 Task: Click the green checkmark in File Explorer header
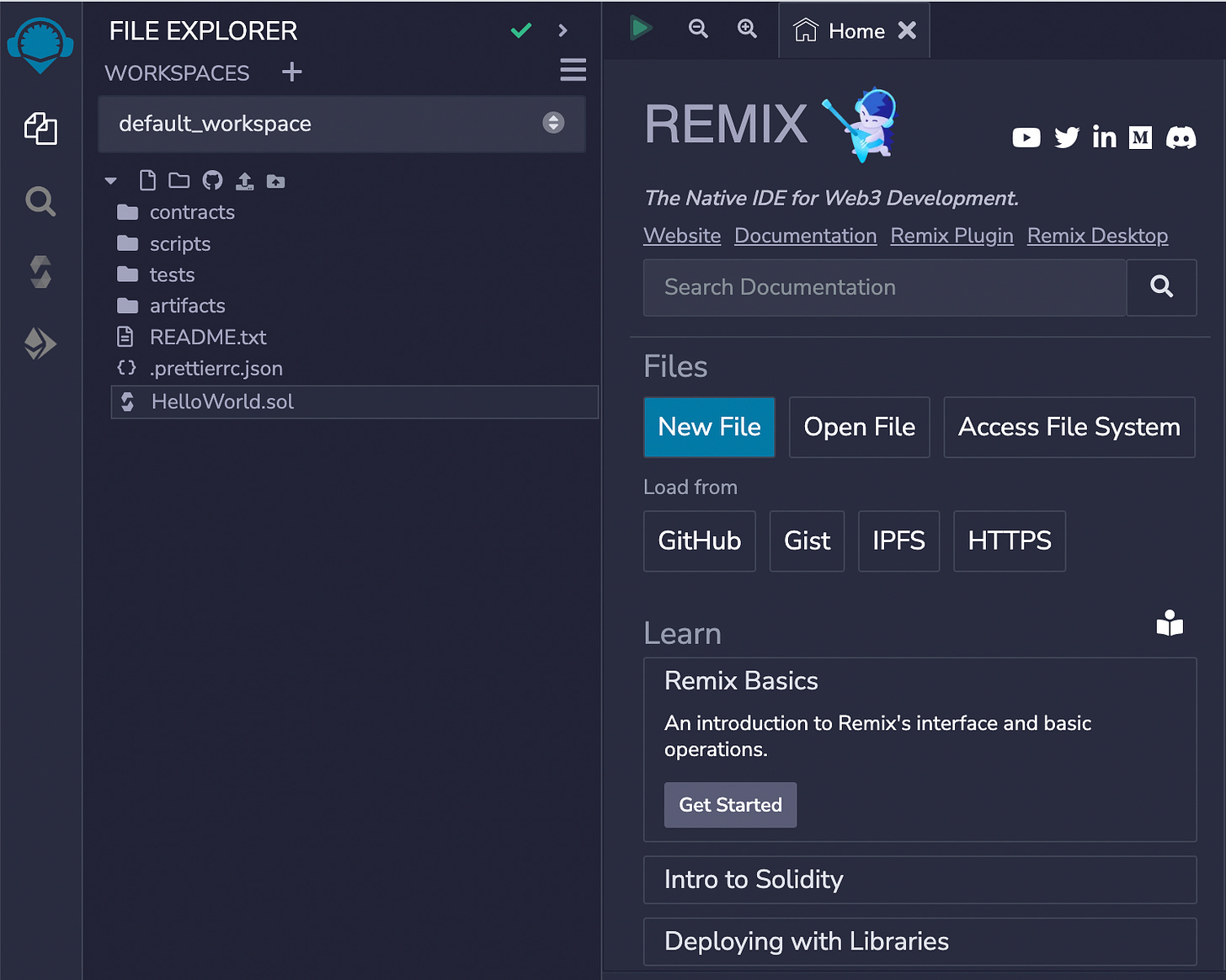pyautogui.click(x=521, y=31)
